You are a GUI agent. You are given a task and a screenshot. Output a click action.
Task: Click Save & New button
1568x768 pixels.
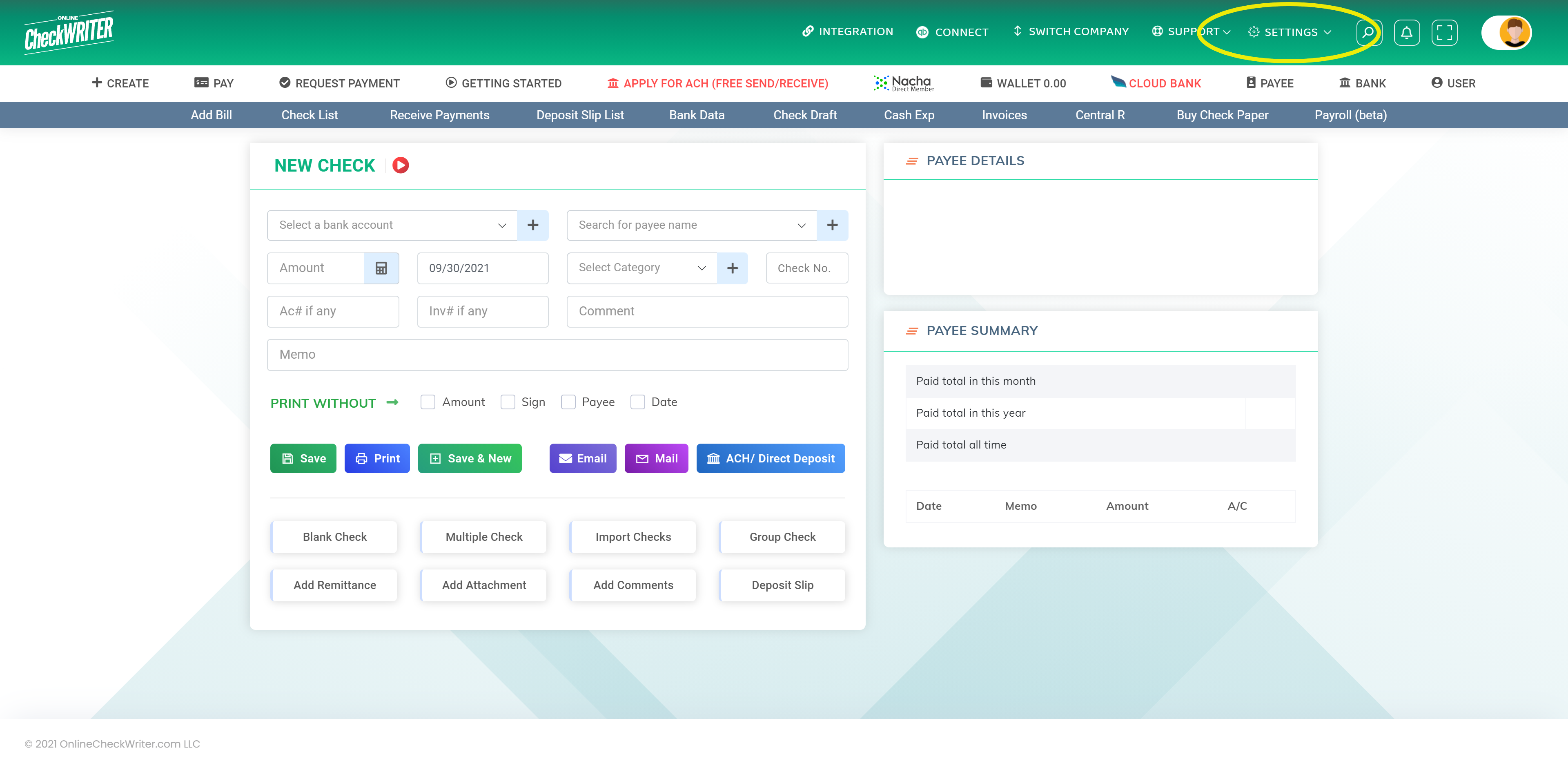tap(469, 458)
